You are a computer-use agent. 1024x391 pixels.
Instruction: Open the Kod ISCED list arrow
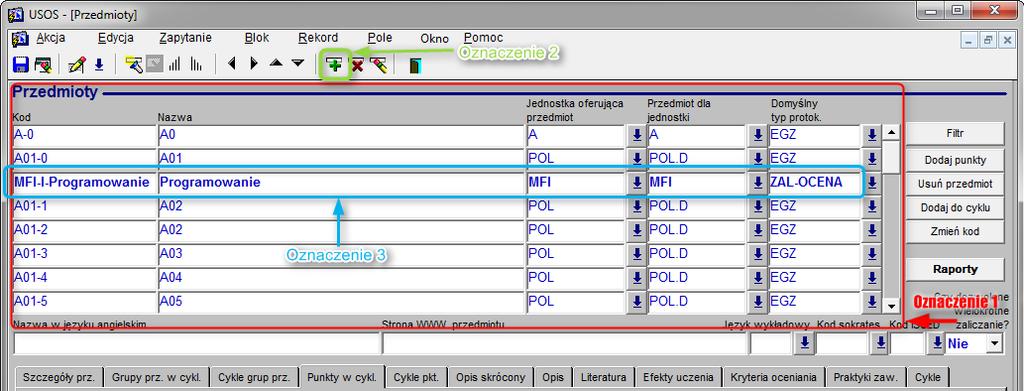click(937, 343)
